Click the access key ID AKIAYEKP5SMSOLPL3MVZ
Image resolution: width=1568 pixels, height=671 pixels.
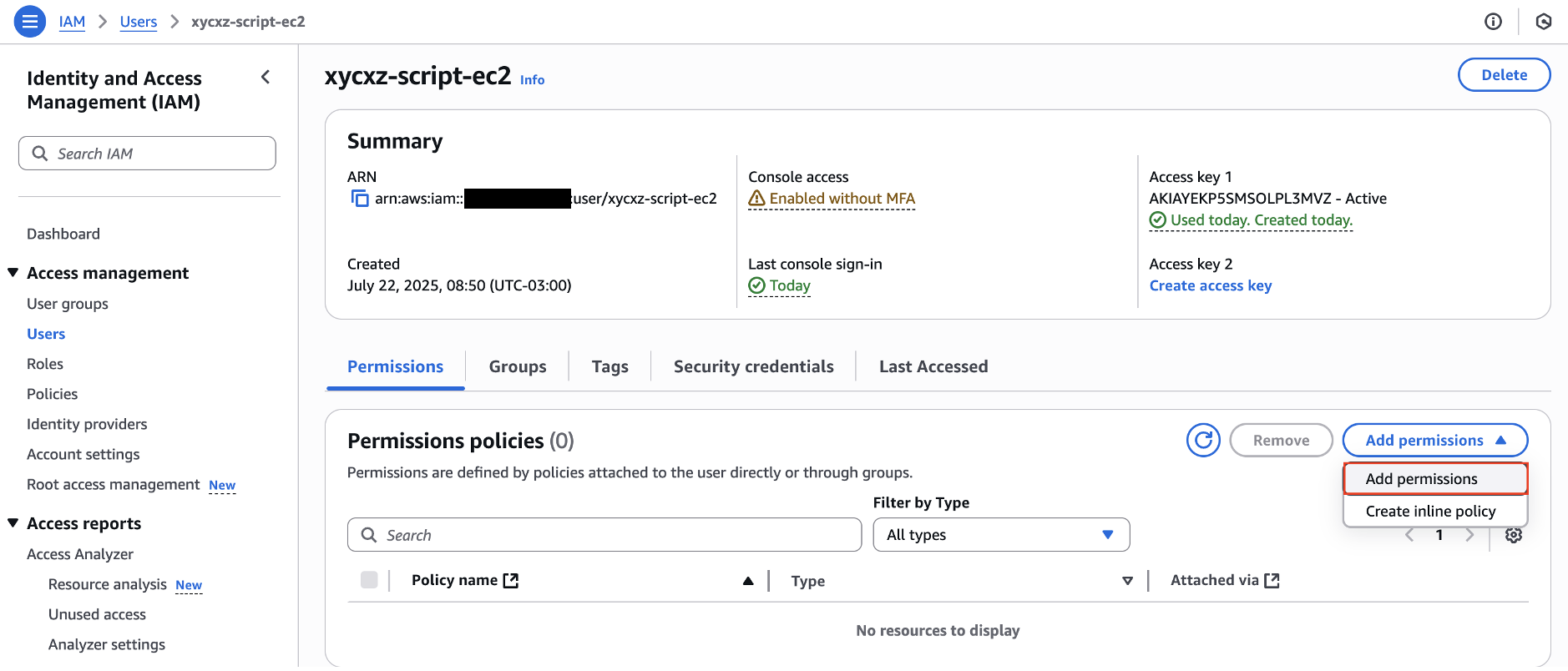point(1240,199)
